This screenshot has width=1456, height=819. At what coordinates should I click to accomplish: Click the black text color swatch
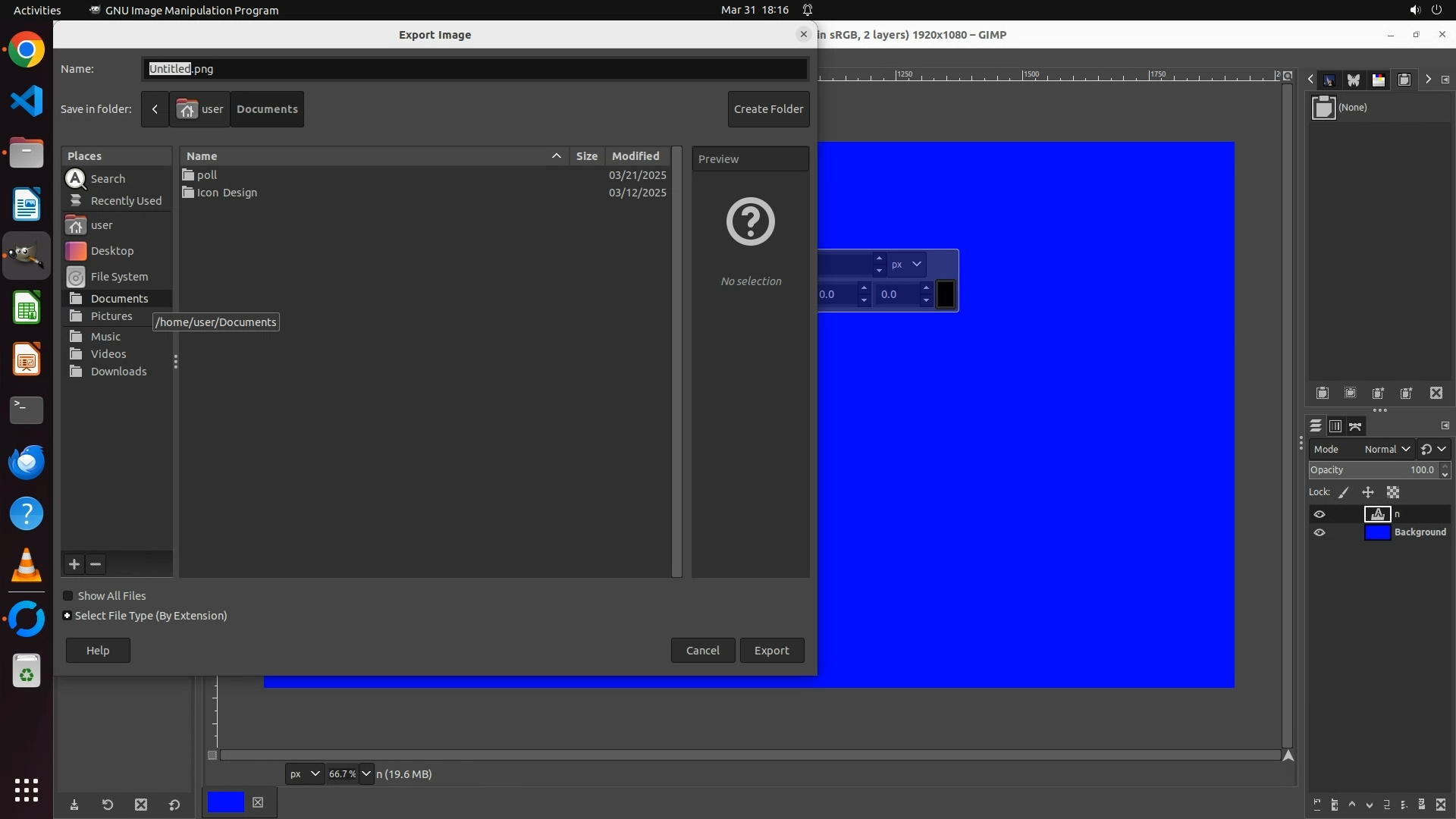946,294
